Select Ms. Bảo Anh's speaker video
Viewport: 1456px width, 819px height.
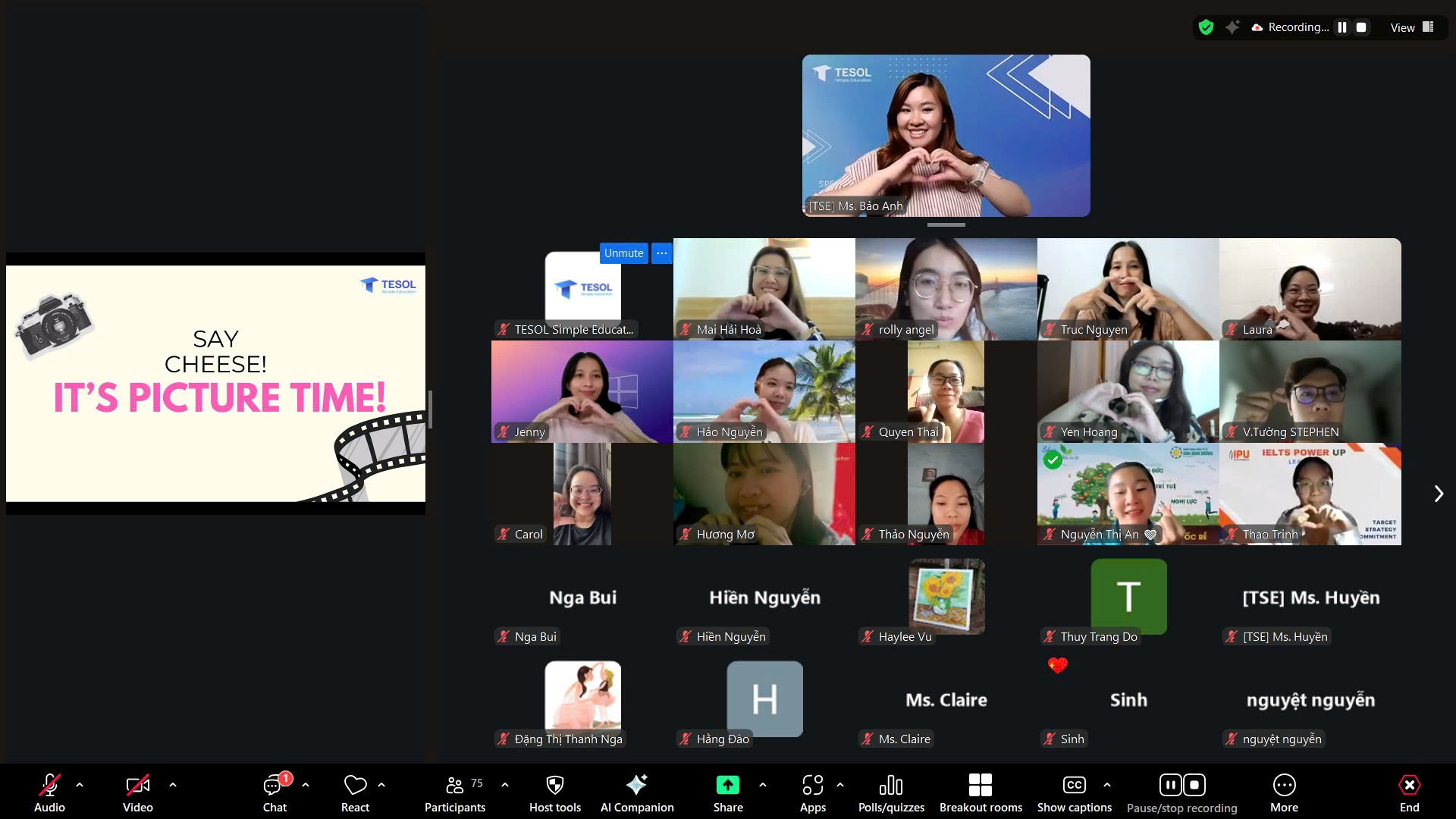946,136
